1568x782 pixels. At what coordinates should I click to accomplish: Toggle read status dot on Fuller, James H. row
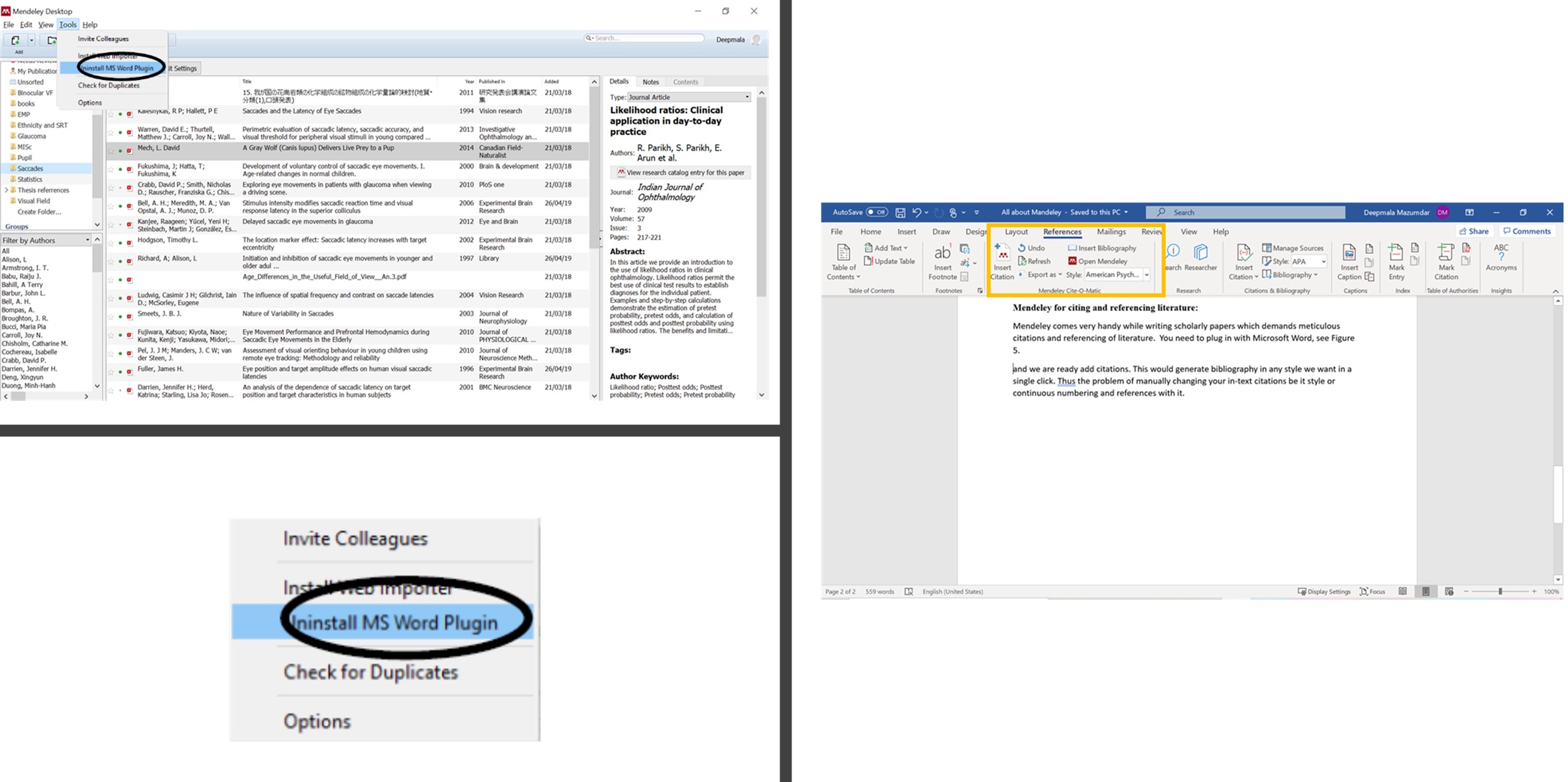point(121,372)
